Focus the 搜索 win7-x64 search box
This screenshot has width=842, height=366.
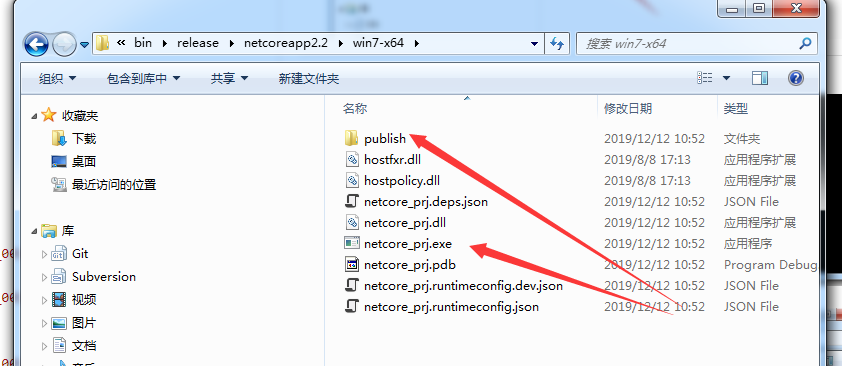[x=696, y=43]
